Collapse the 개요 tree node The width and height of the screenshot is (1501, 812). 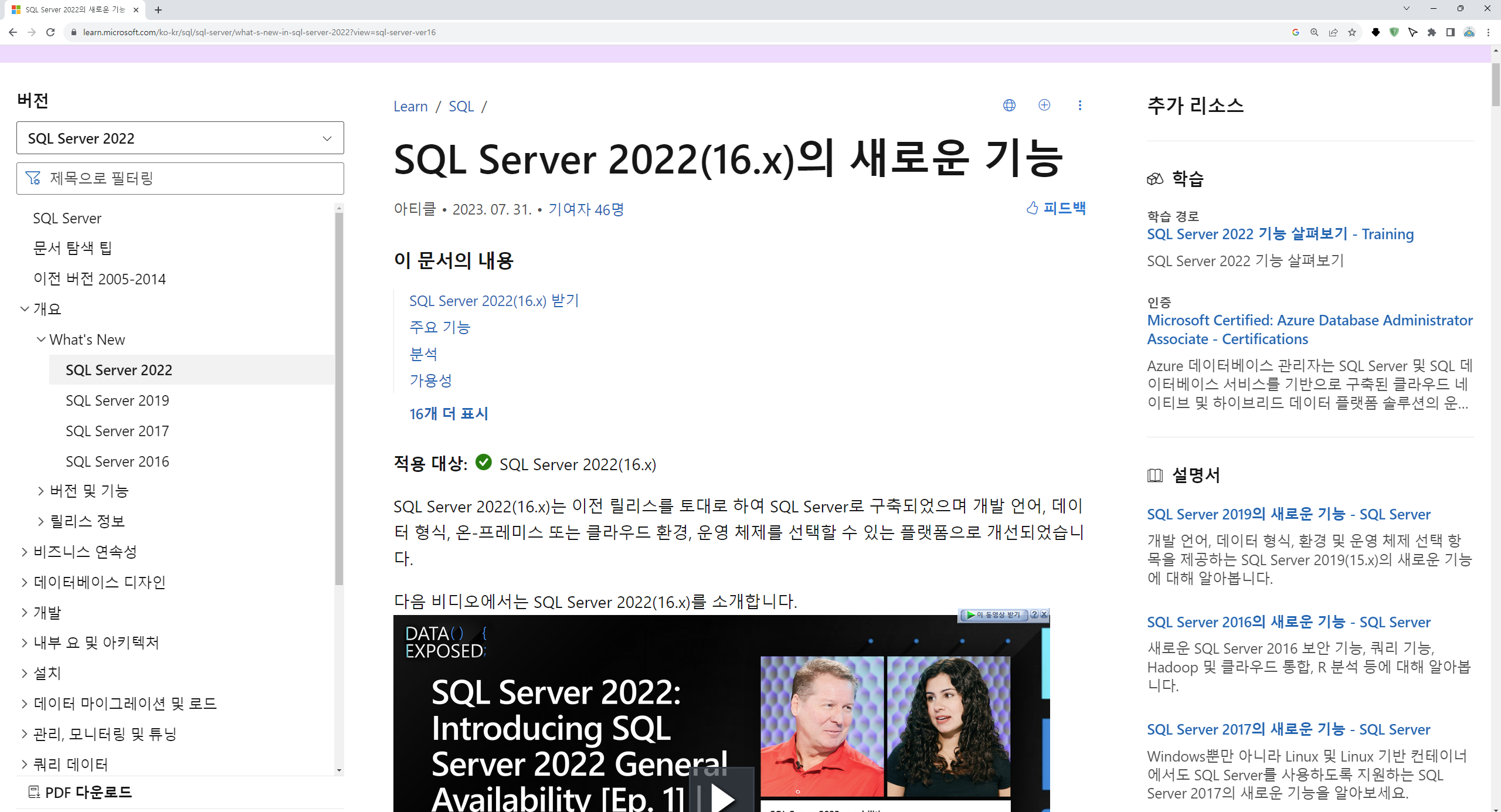(x=25, y=309)
